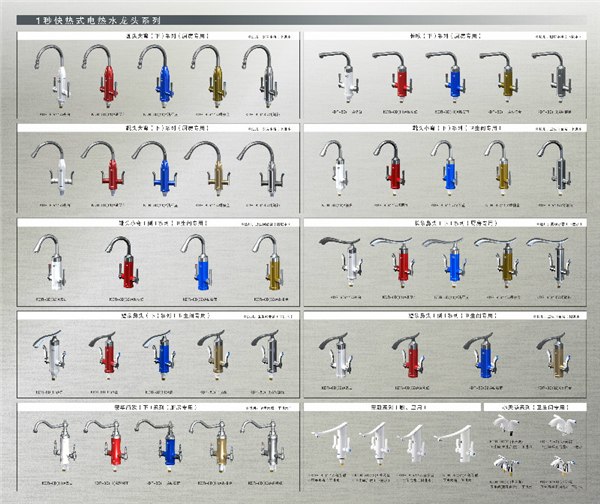This screenshot has height=504, width=600.
Task: Open red small-bend faucet in second-row right panel
Action: pos(390,168)
